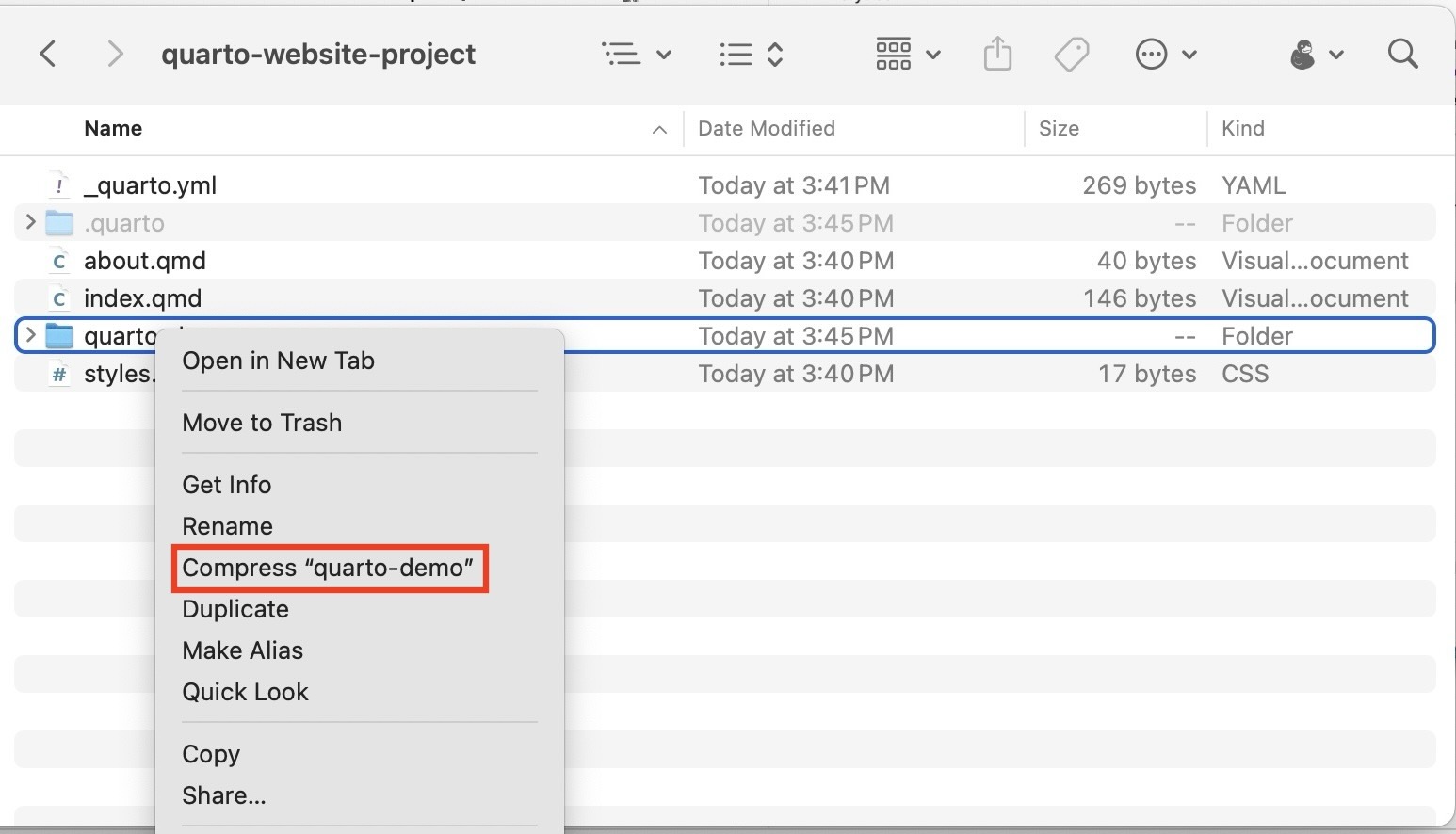This screenshot has height=834, width=1456.
Task: Click the Back navigation arrow
Action: 48,55
